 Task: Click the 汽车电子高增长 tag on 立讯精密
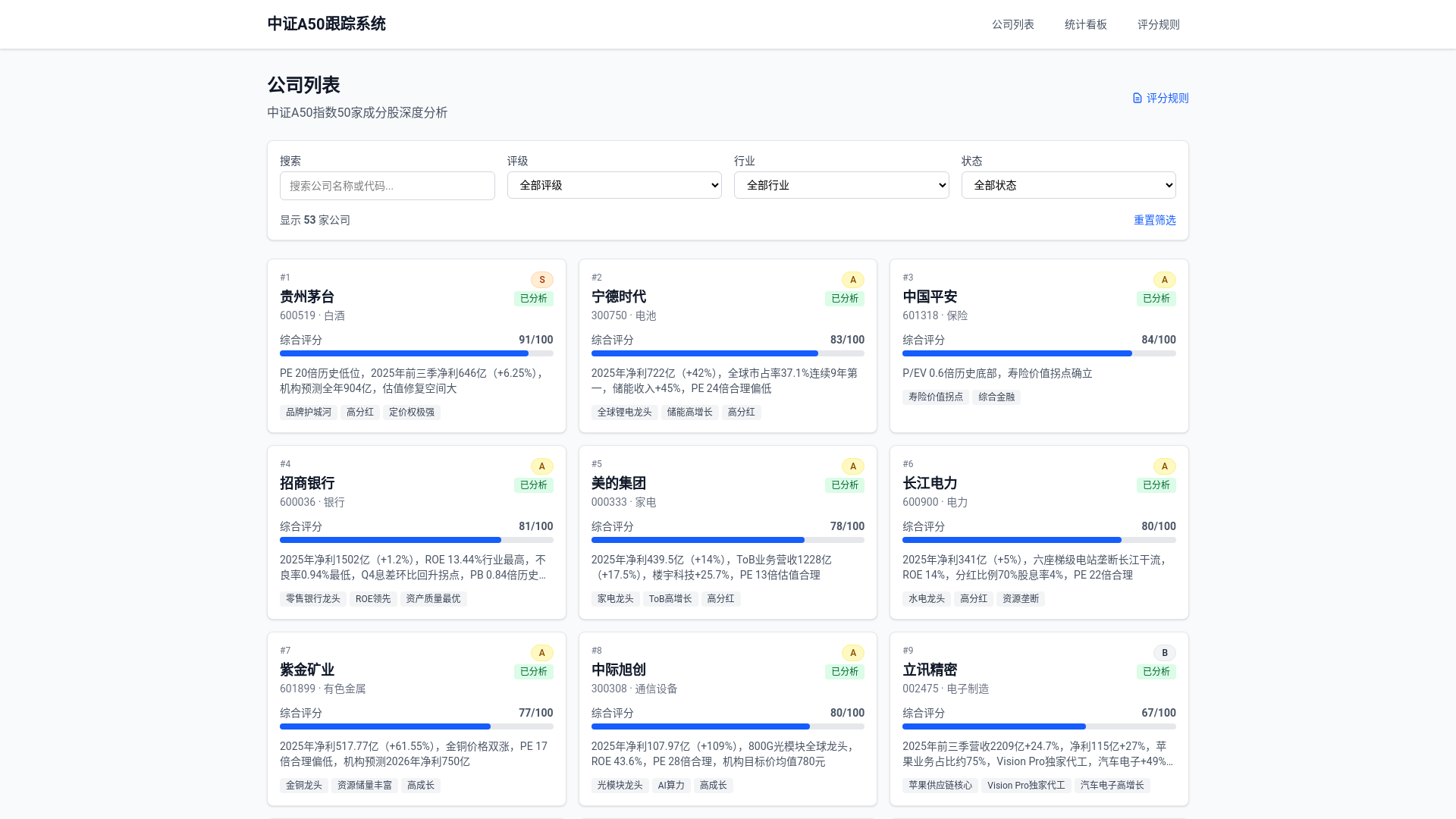pyautogui.click(x=1112, y=786)
